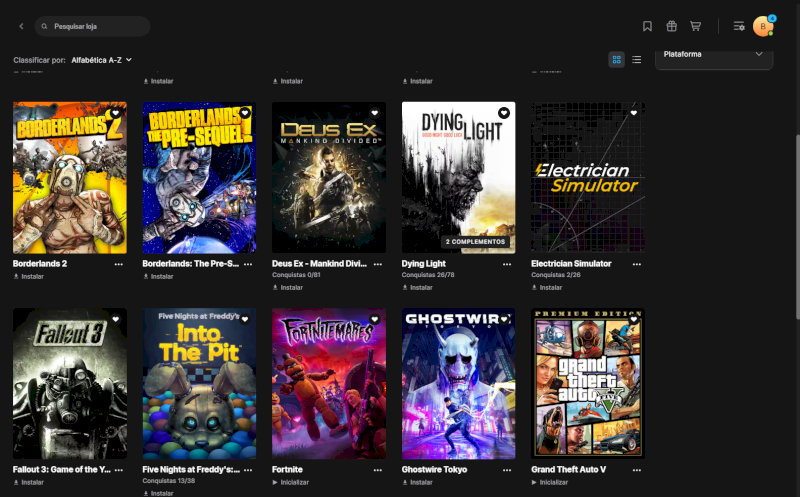Click the Pesquisar loja search field
Image resolution: width=800 pixels, height=497 pixels.
tap(92, 26)
